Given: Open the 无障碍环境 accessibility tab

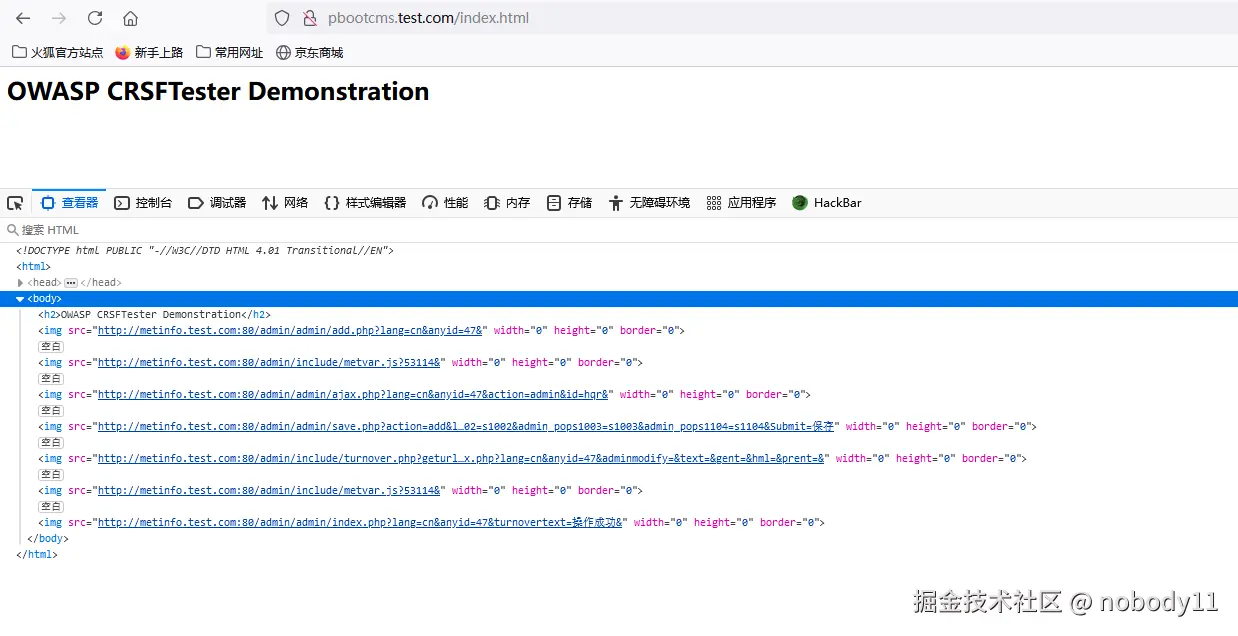Looking at the screenshot, I should tap(649, 203).
